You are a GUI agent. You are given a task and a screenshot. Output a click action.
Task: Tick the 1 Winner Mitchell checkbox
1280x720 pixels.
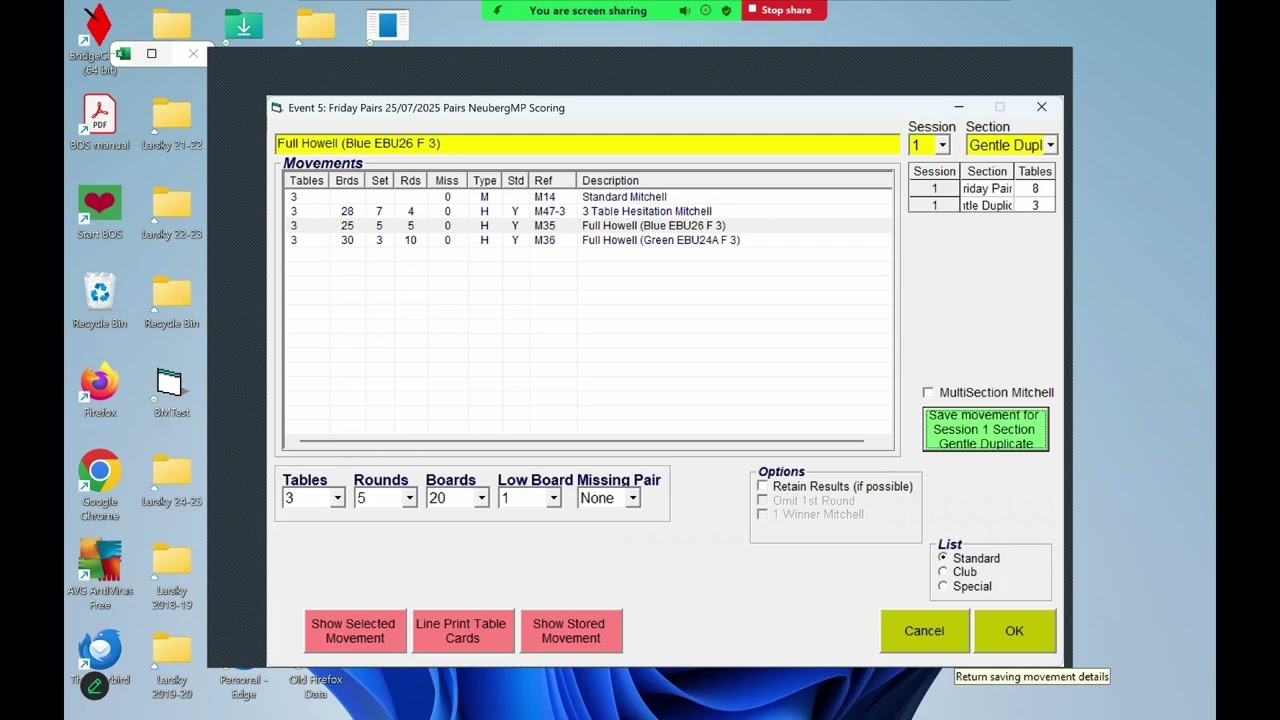tap(763, 514)
